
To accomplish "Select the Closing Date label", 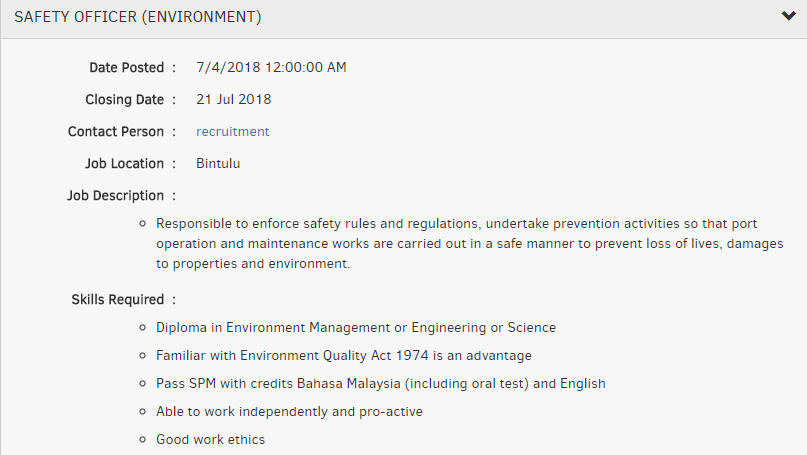I will (x=125, y=99).
